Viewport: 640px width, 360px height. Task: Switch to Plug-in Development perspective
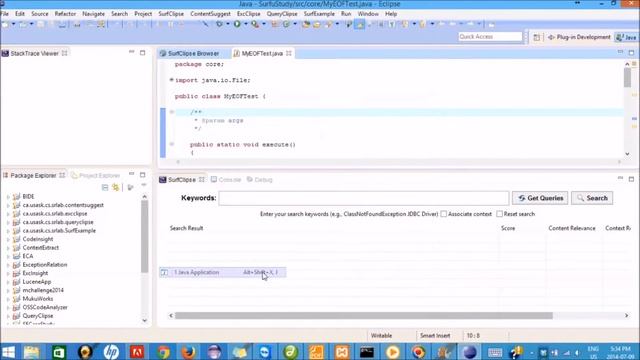[579, 37]
